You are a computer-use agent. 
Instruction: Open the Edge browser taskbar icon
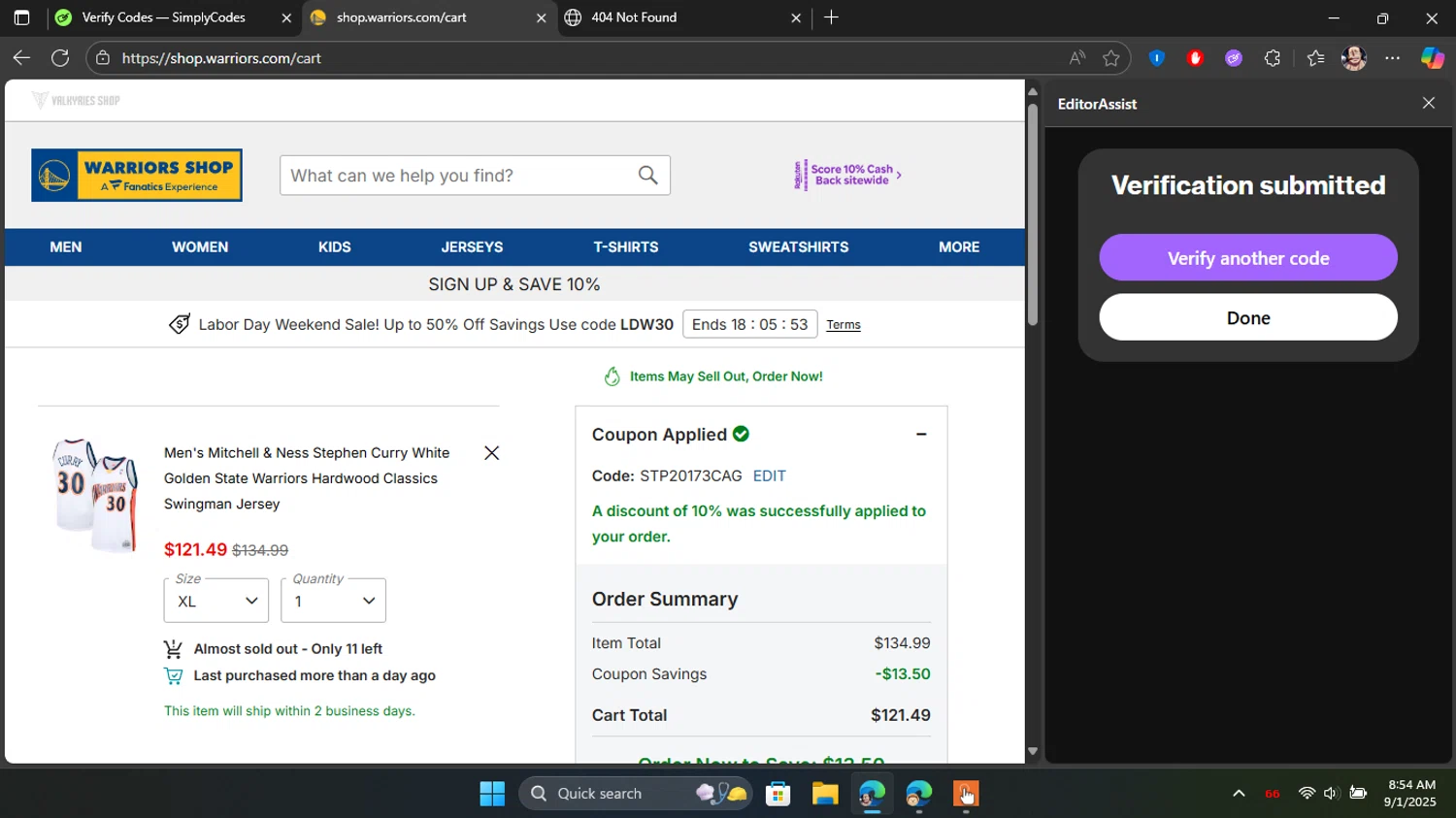click(x=872, y=794)
